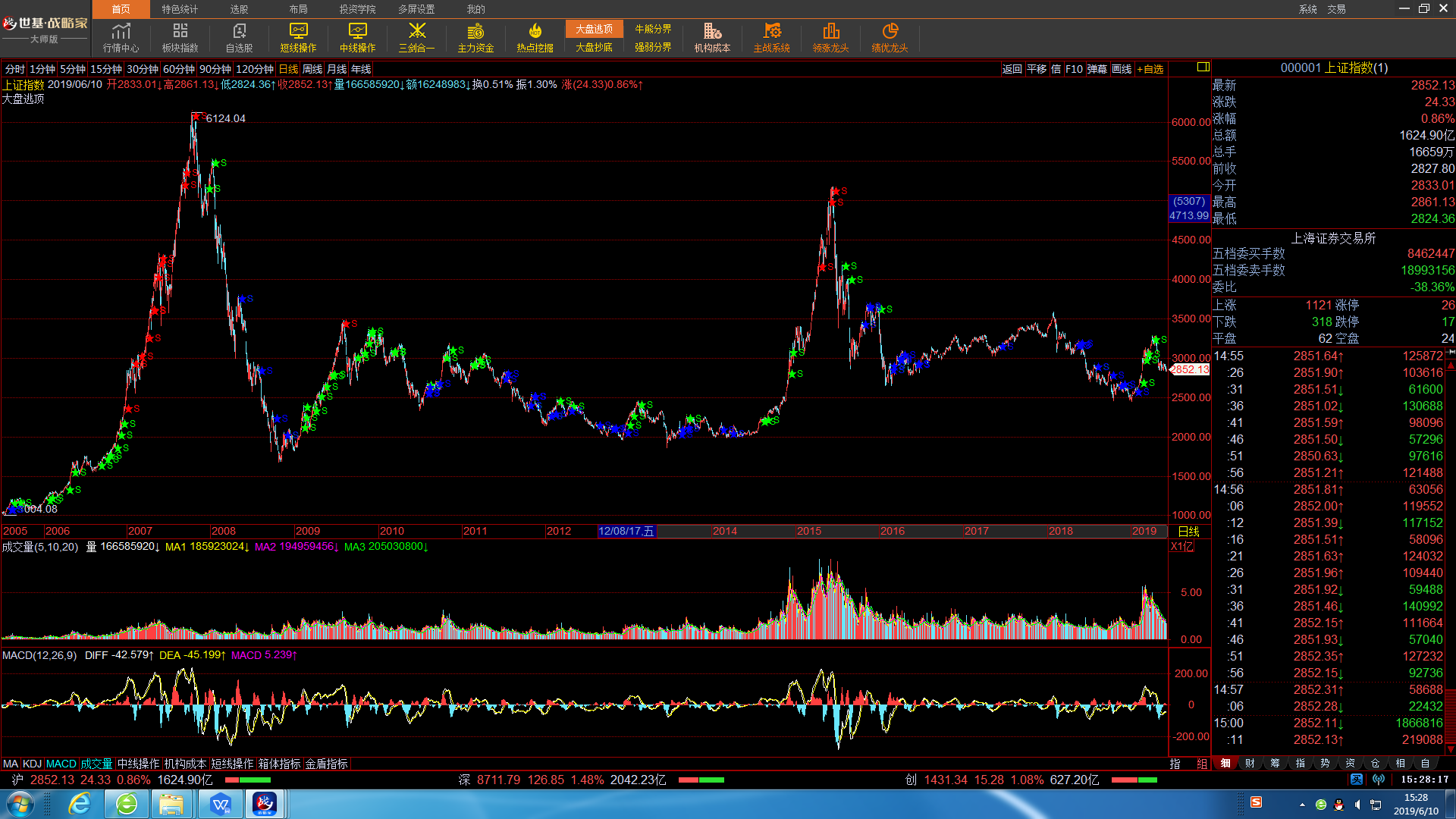Screen dimensions: 1456x819
Task: Open 系统 system menu
Action: [1307, 9]
